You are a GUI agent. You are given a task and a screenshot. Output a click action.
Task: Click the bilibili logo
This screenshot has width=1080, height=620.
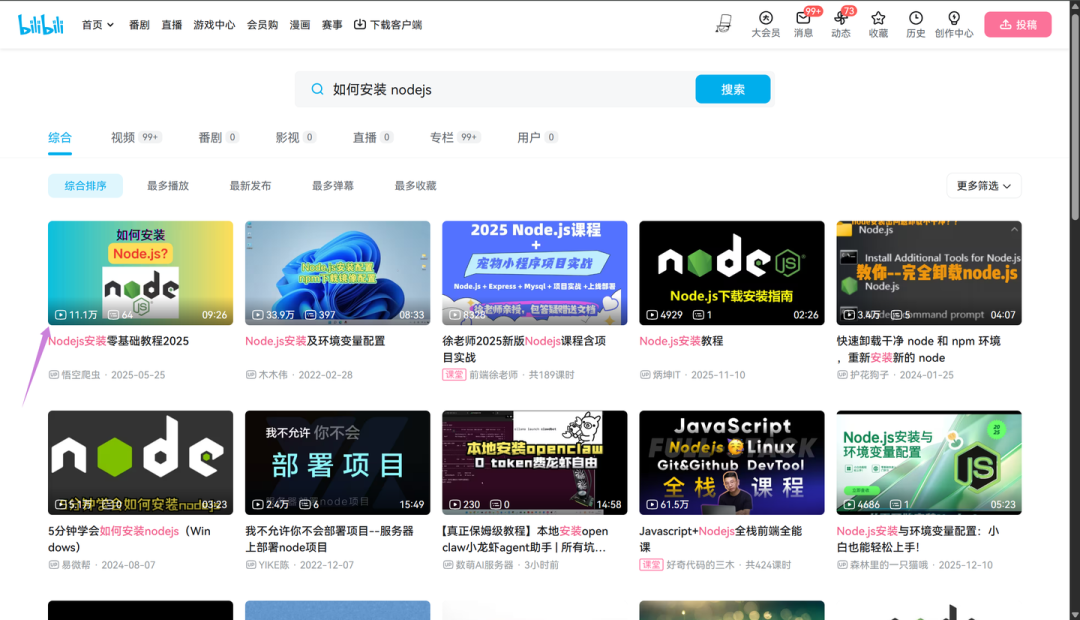[40, 24]
